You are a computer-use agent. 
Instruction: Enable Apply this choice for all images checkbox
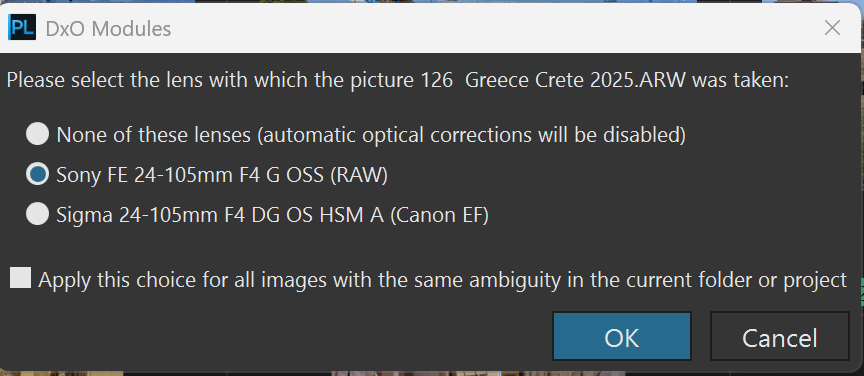[x=21, y=278]
